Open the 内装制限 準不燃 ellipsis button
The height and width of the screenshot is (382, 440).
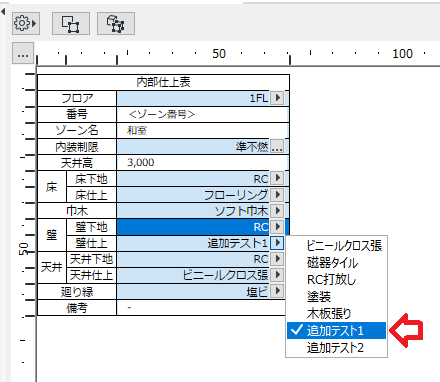pos(277,146)
